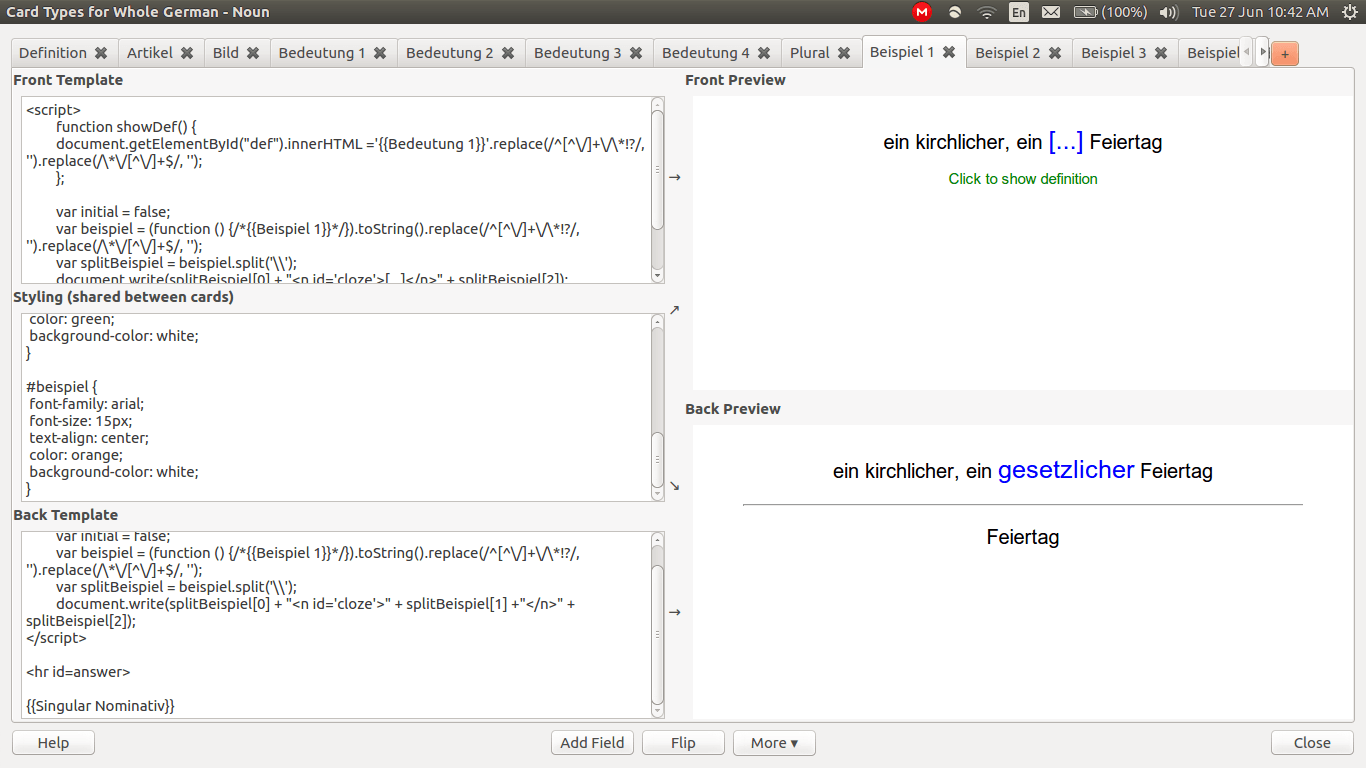Click the scroll-down arrow of Front Template
1366x768 pixels.
(657, 276)
